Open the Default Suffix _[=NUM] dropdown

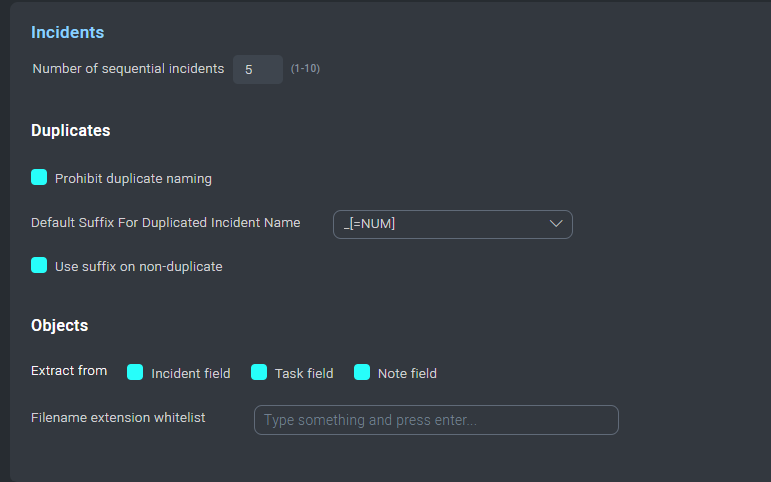pyautogui.click(x=453, y=224)
